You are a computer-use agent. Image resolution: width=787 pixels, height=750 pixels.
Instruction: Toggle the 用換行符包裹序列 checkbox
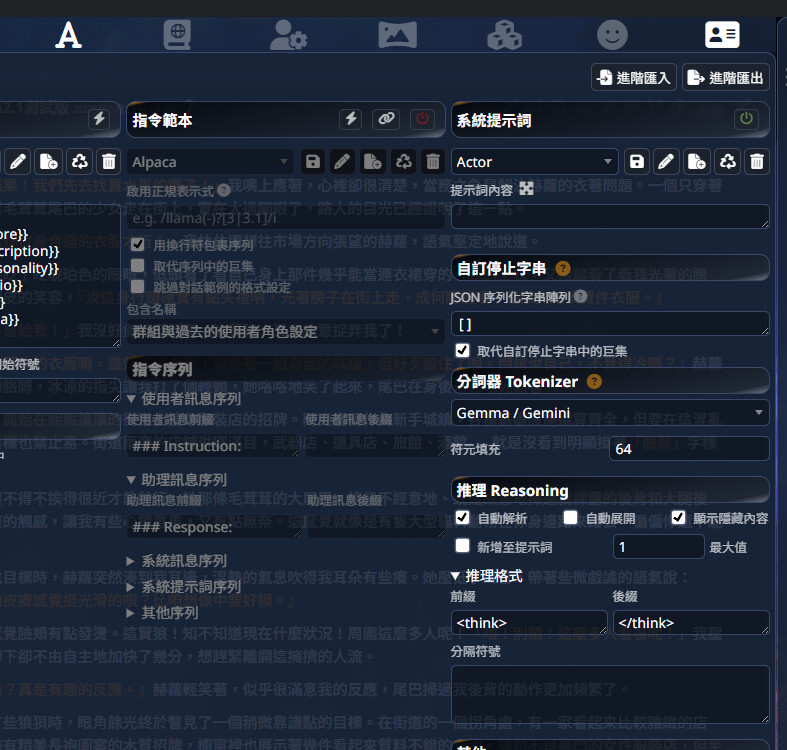pyautogui.click(x=138, y=244)
